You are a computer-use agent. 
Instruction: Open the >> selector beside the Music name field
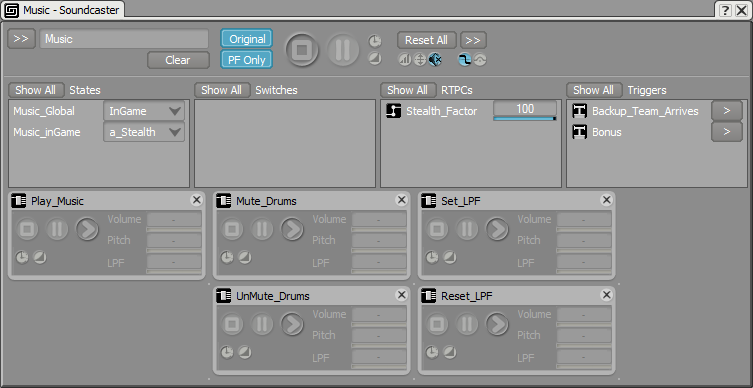(21, 39)
